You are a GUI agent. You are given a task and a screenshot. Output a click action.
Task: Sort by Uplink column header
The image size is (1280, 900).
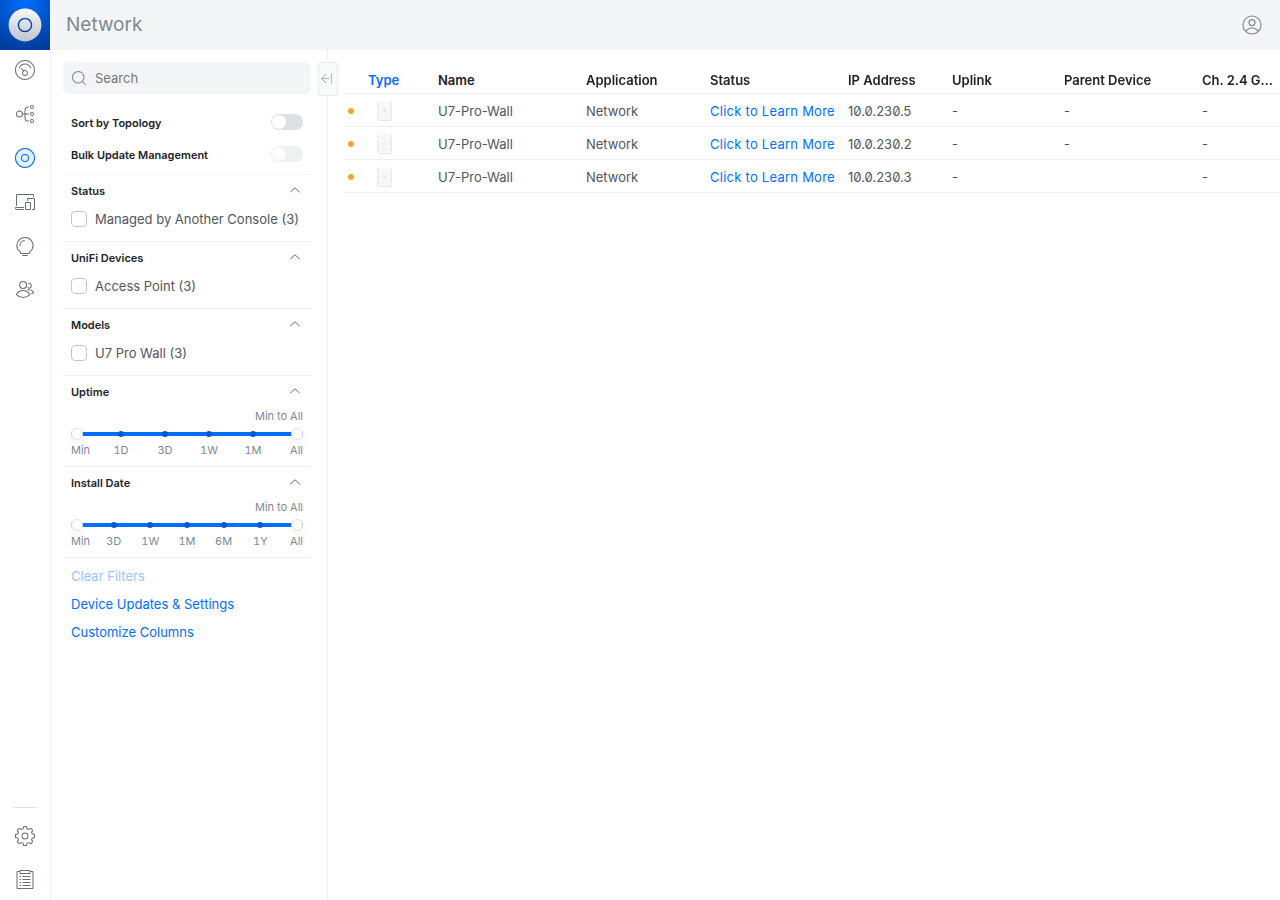[x=972, y=80]
